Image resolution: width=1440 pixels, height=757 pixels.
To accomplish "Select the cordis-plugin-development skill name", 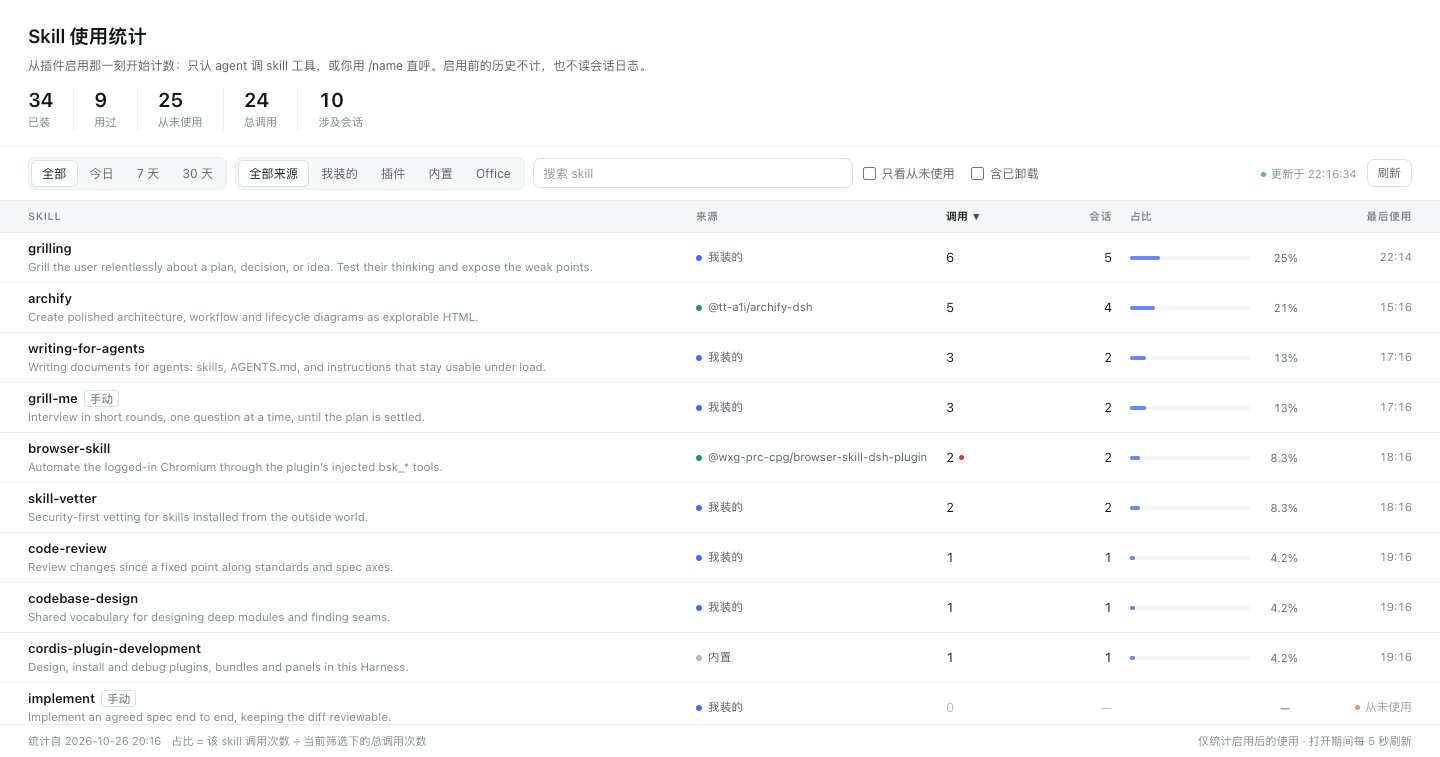I will [x=114, y=648].
